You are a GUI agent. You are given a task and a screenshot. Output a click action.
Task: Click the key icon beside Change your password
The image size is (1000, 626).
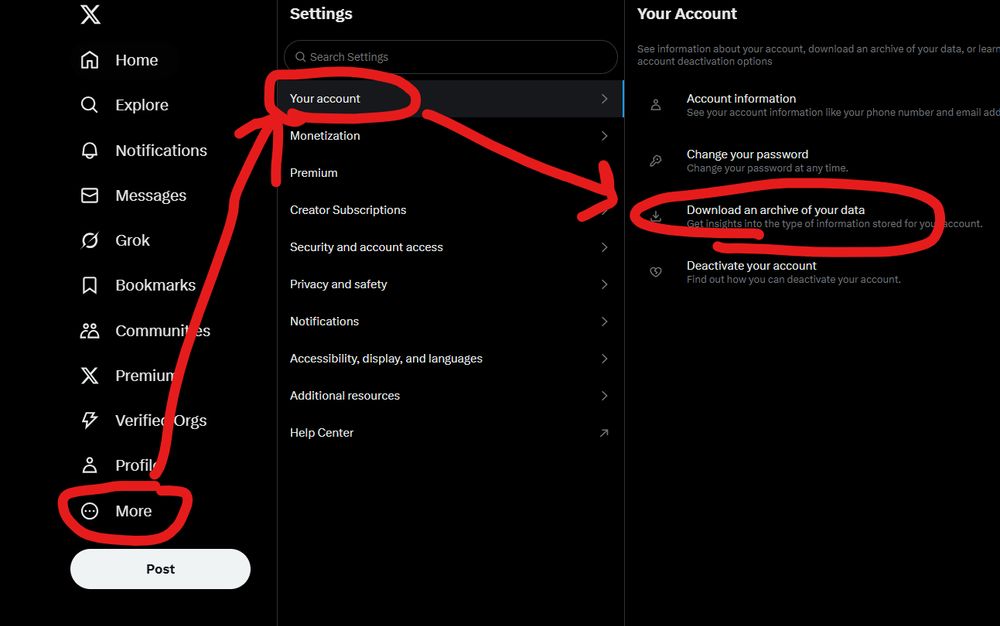tap(656, 161)
